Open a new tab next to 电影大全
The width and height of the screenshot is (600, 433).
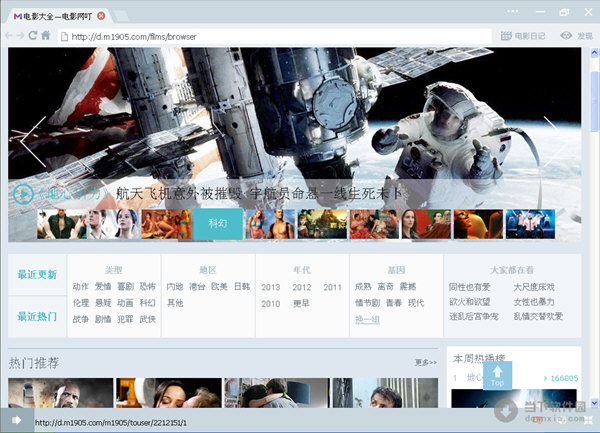pos(121,16)
